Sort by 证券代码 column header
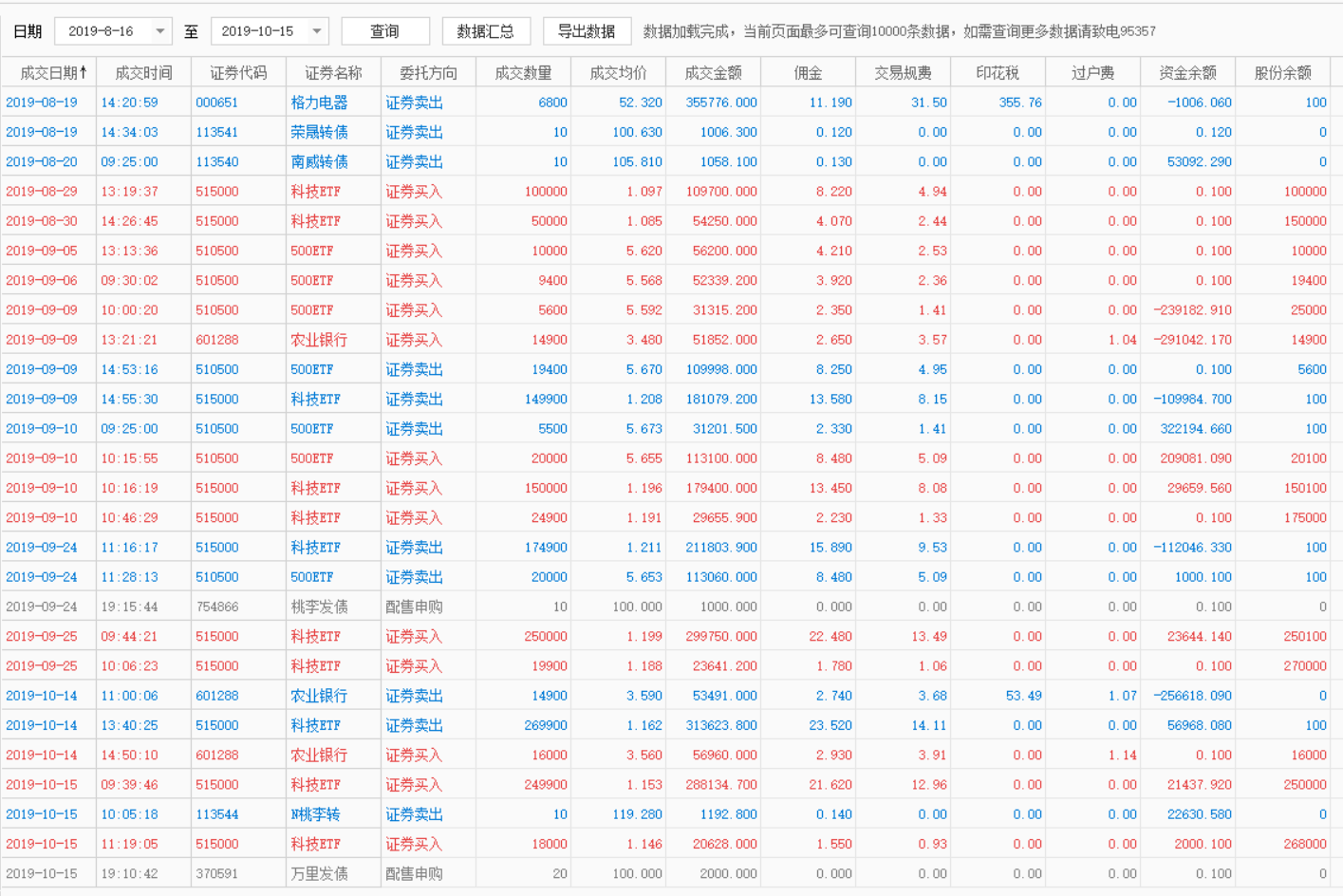The height and width of the screenshot is (896, 1343). pyautogui.click(x=238, y=72)
